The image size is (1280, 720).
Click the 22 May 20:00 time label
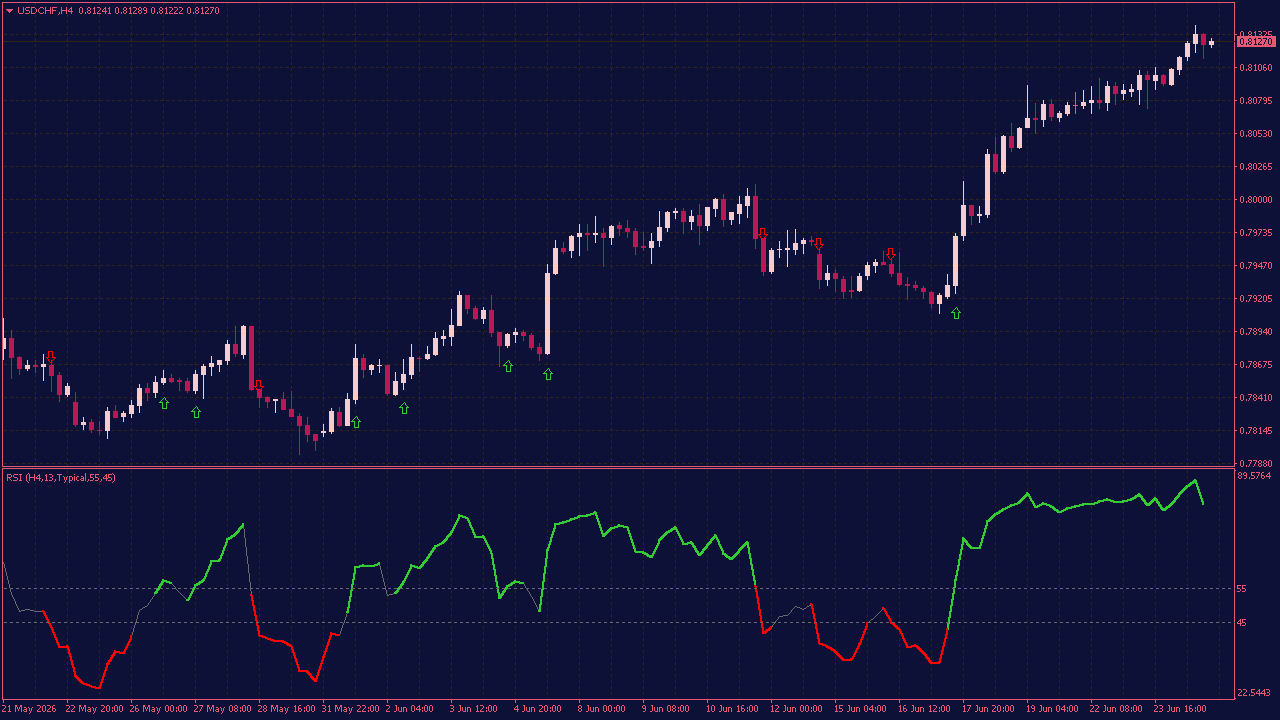95,709
